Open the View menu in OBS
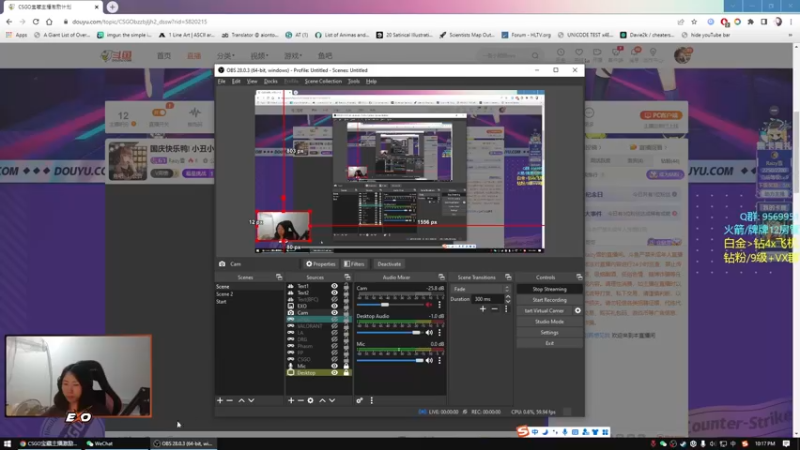The width and height of the screenshot is (800, 450). [252, 81]
